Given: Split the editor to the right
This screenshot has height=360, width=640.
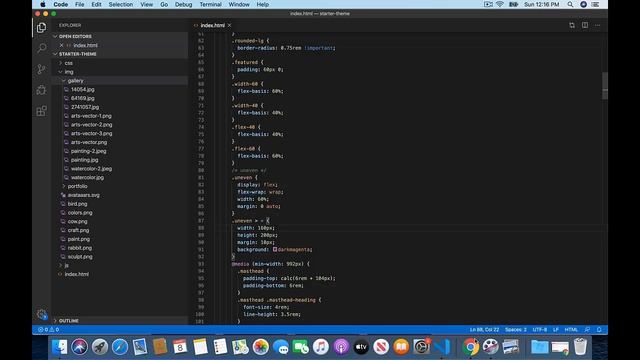Looking at the screenshot, I should (585, 25).
